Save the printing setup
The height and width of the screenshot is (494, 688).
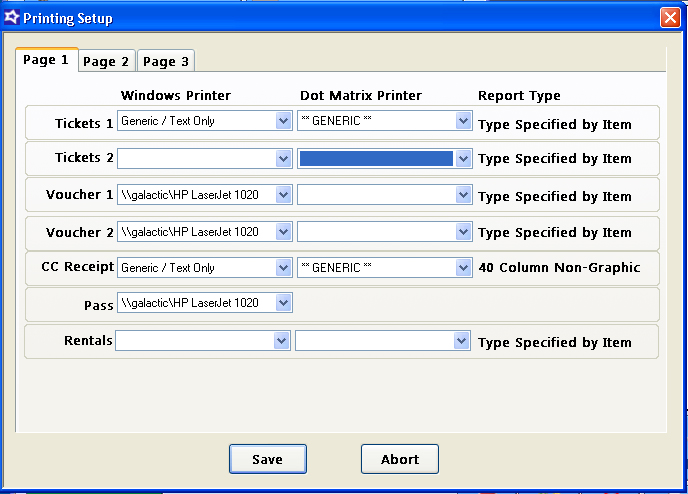click(267, 459)
